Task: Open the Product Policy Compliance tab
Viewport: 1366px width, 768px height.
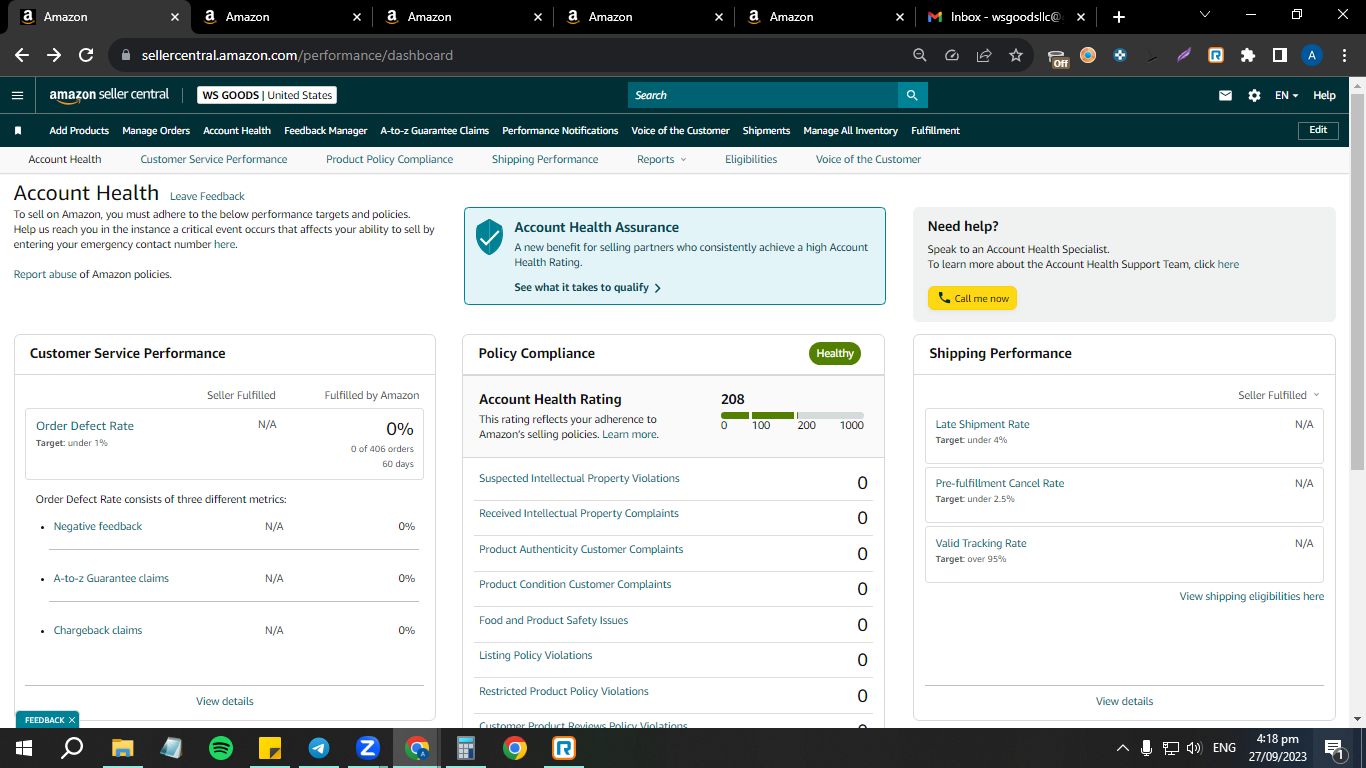Action: (x=390, y=159)
